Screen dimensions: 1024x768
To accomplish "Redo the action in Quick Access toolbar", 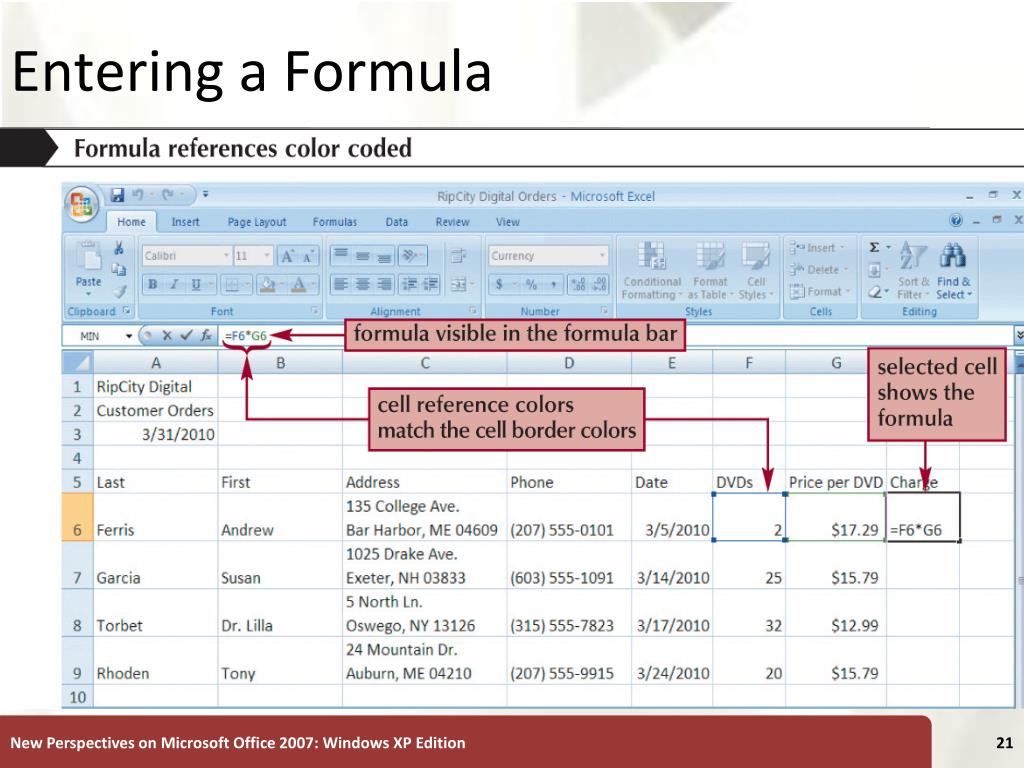I will click(x=168, y=195).
